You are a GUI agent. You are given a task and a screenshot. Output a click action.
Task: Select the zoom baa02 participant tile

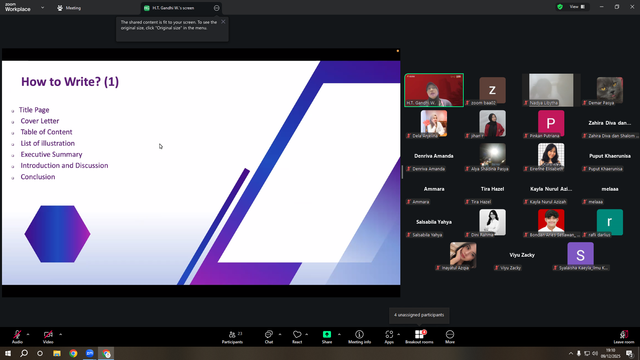coord(492,90)
